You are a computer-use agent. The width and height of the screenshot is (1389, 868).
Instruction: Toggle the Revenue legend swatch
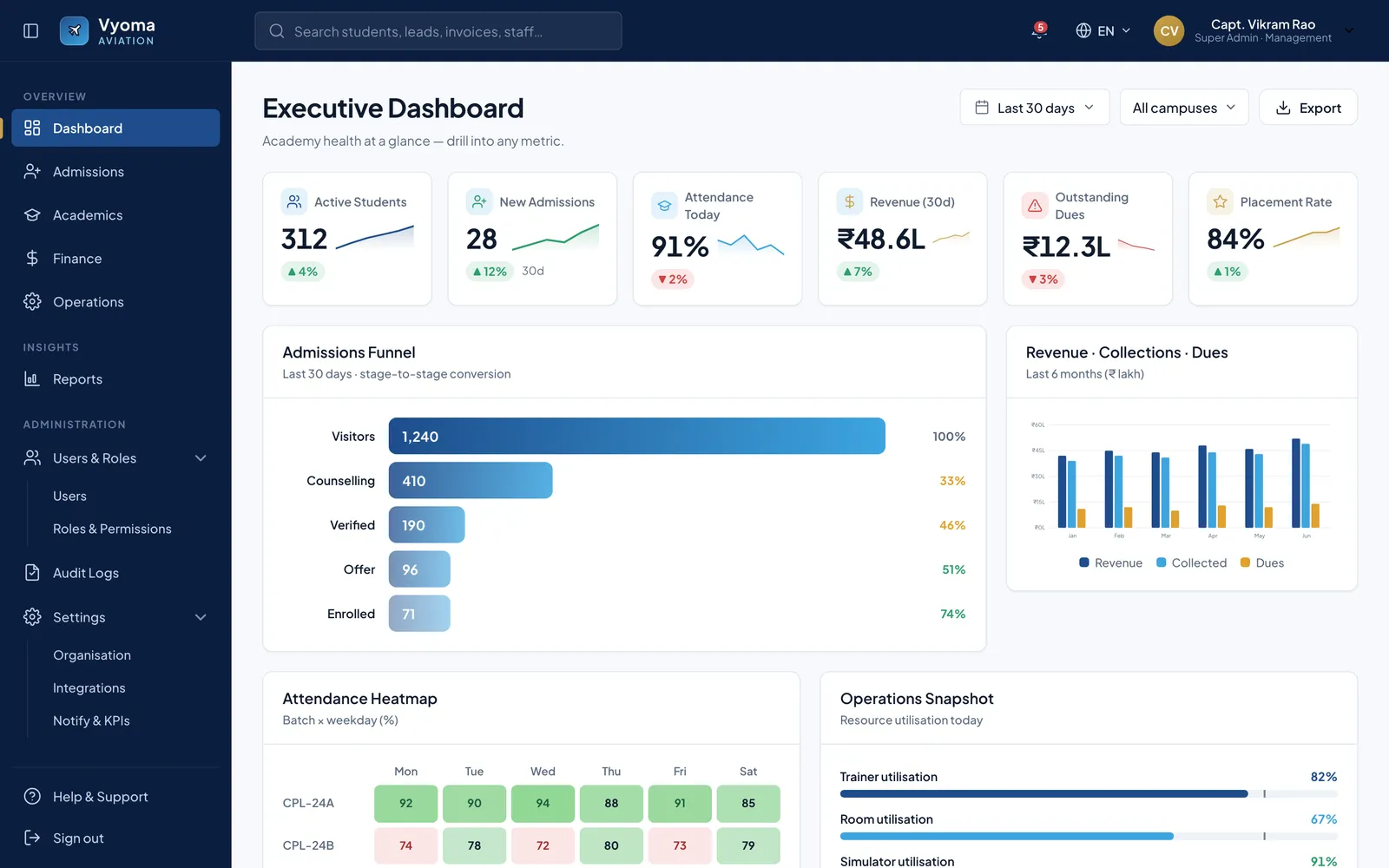coord(1084,562)
